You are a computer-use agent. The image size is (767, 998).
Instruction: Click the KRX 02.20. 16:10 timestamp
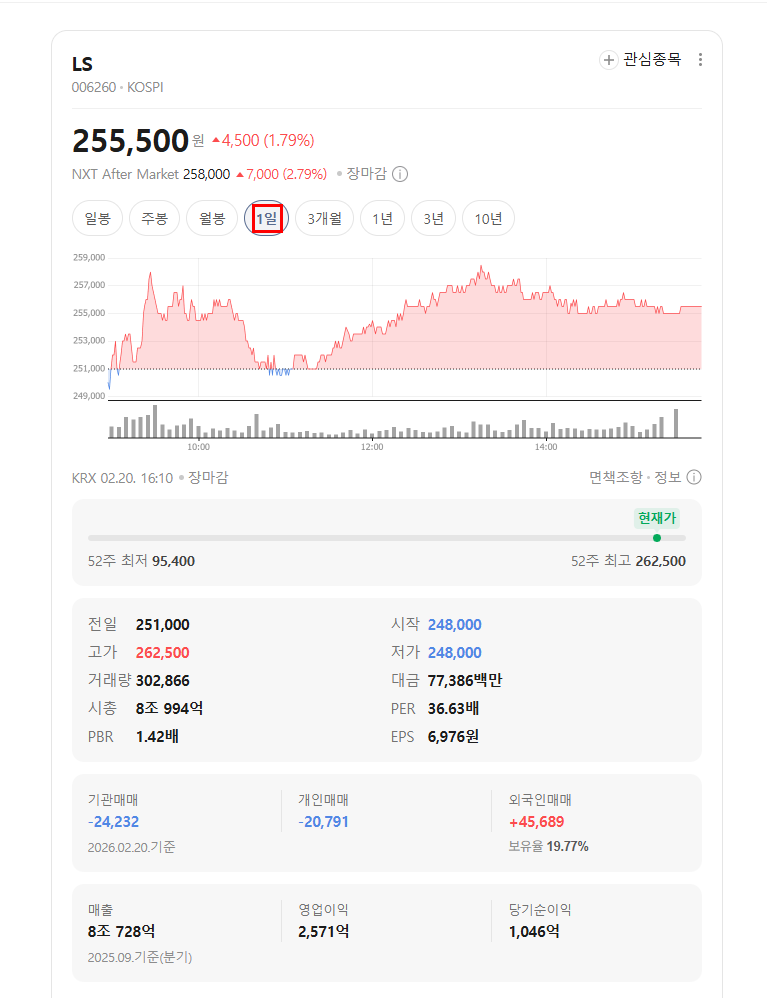pyautogui.click(x=122, y=478)
